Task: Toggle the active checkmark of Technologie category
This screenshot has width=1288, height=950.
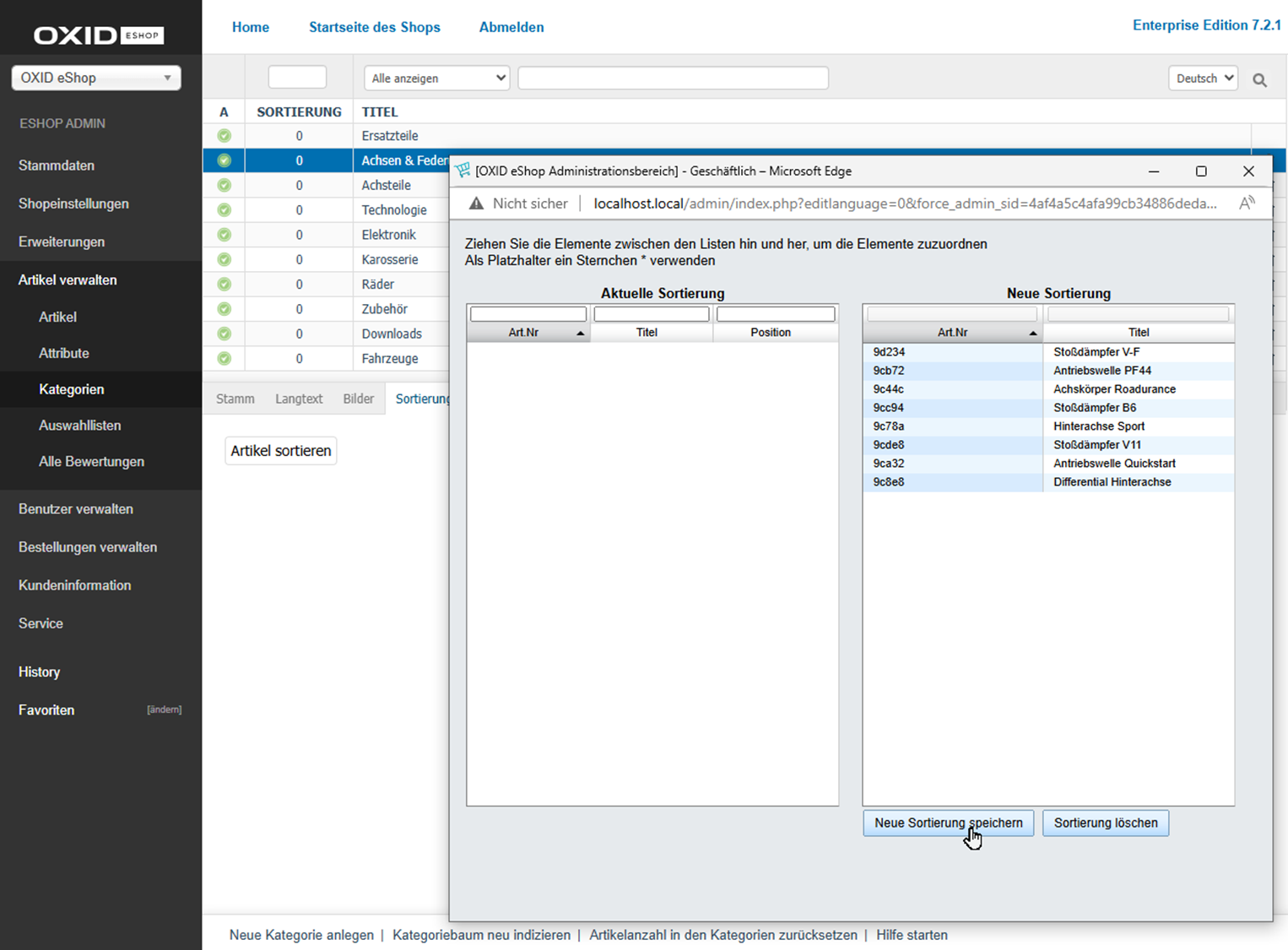Action: pos(224,209)
